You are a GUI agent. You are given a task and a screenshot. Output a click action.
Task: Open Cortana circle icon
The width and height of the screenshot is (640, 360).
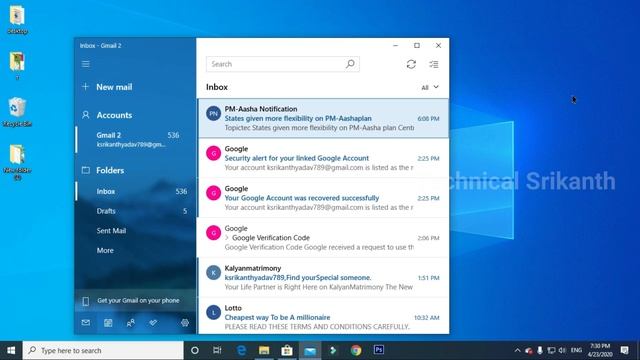(x=195, y=350)
